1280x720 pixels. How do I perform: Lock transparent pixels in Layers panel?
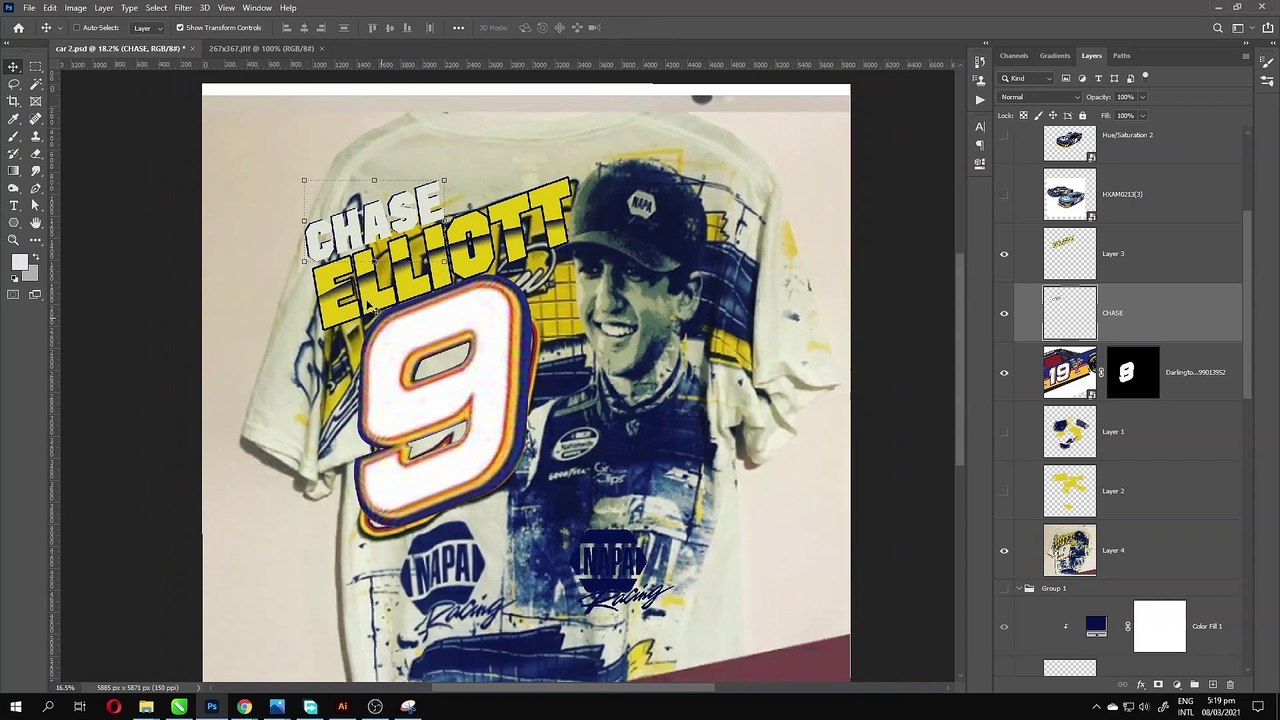coord(1023,115)
